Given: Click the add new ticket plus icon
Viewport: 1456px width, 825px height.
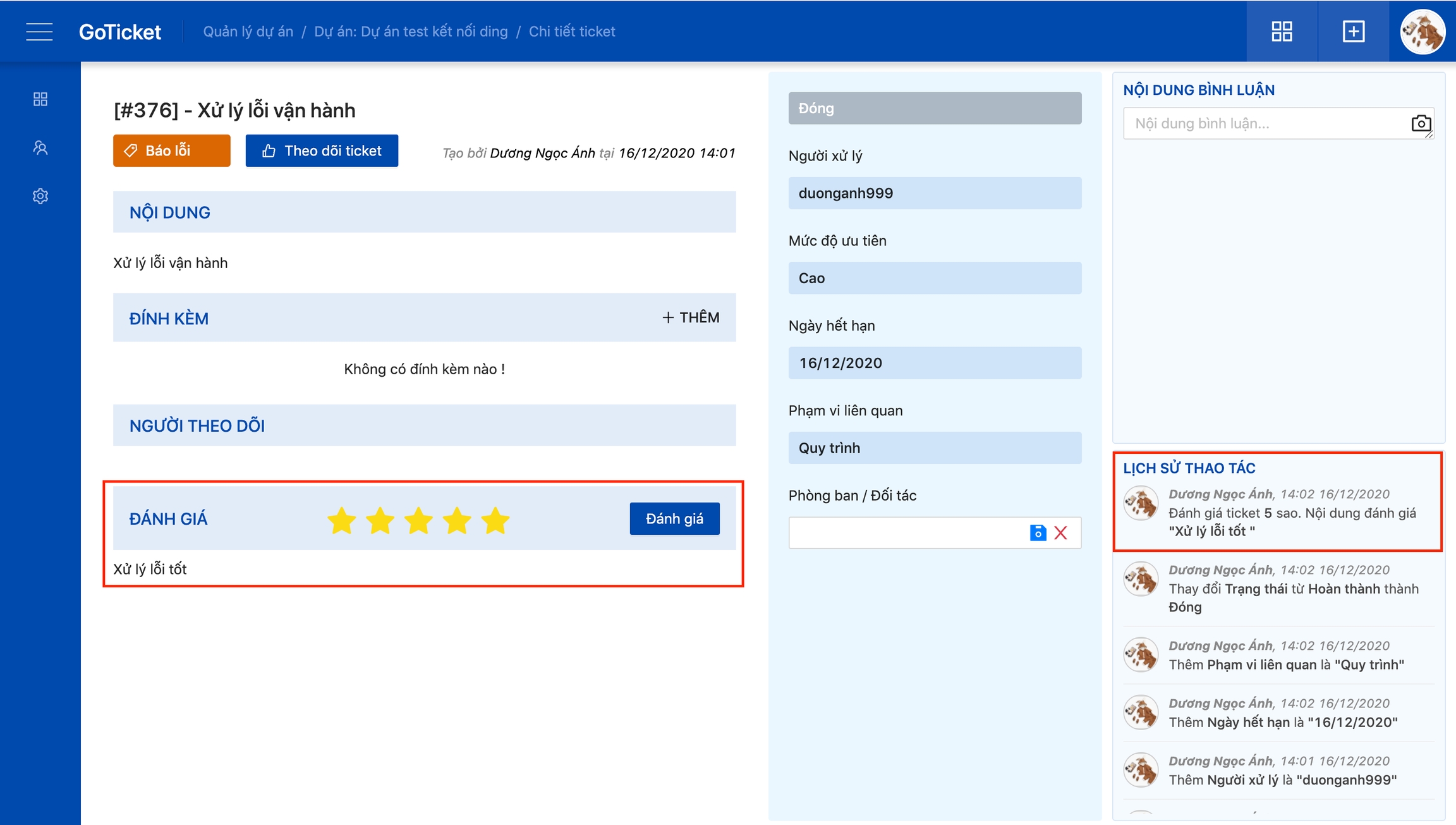Looking at the screenshot, I should click(x=1353, y=32).
